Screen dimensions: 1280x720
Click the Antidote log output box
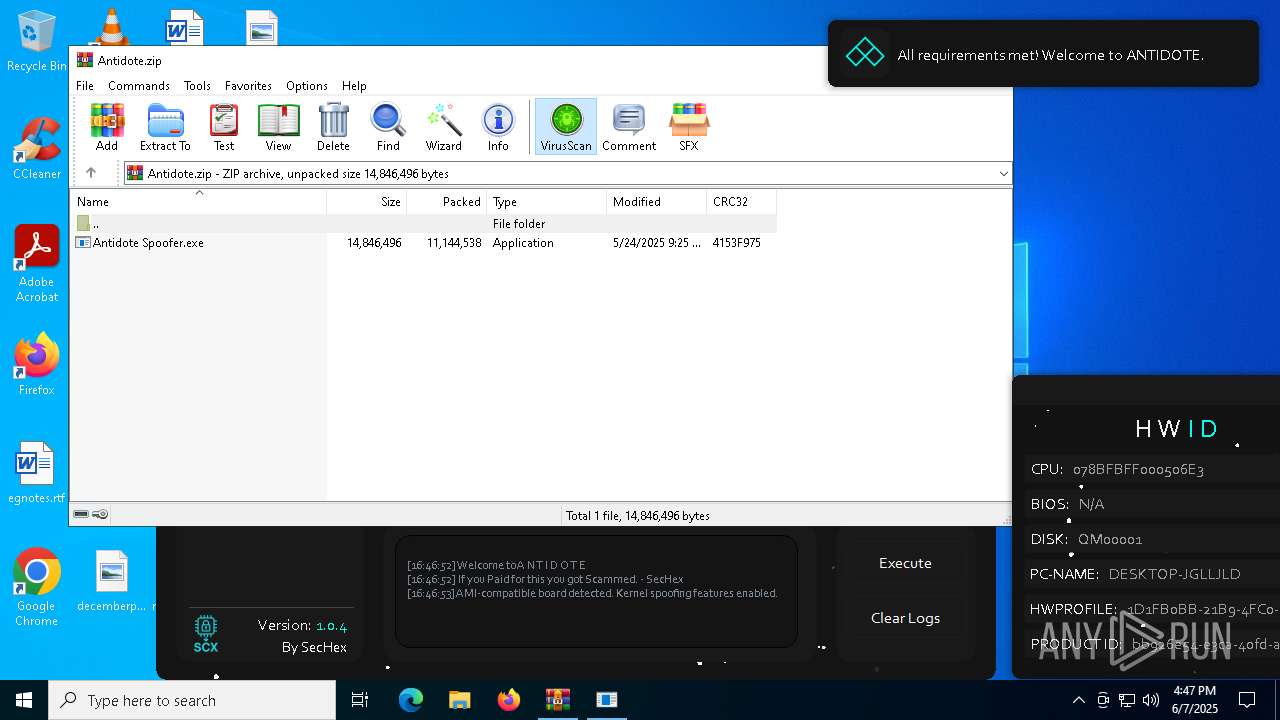point(596,591)
